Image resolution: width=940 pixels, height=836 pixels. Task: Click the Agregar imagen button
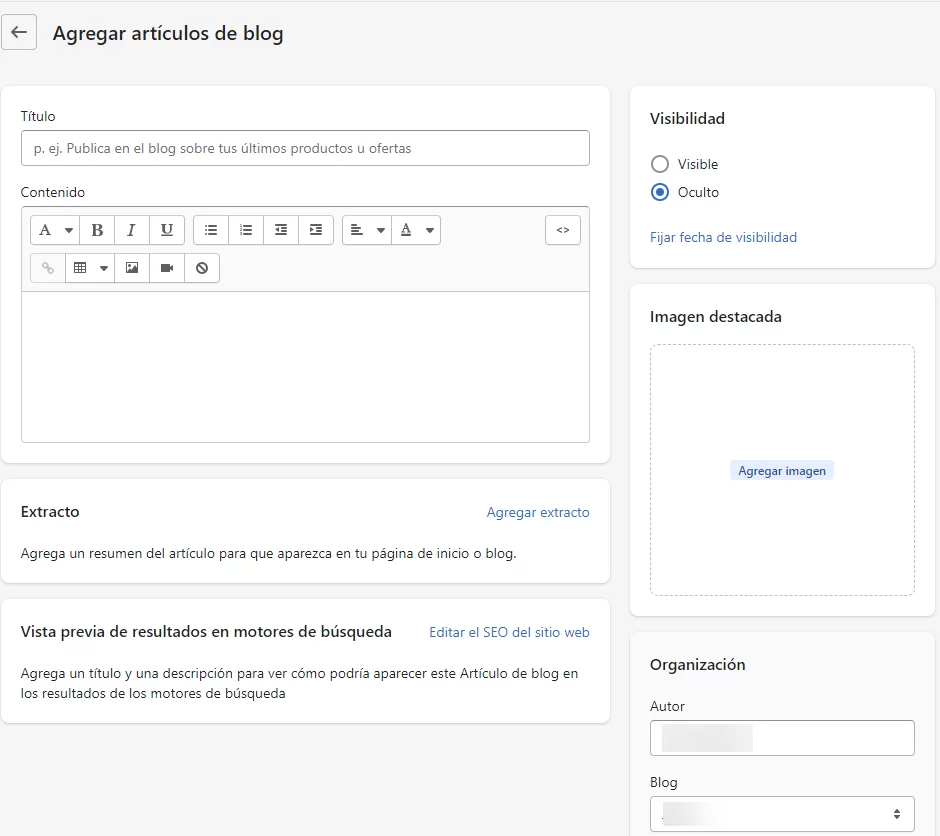pyautogui.click(x=782, y=471)
